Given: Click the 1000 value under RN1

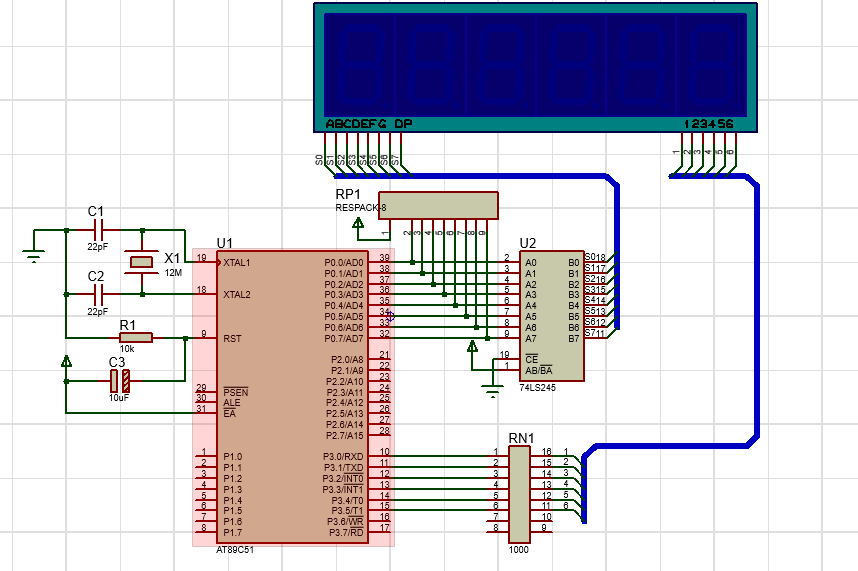Looking at the screenshot, I should coord(518,550).
